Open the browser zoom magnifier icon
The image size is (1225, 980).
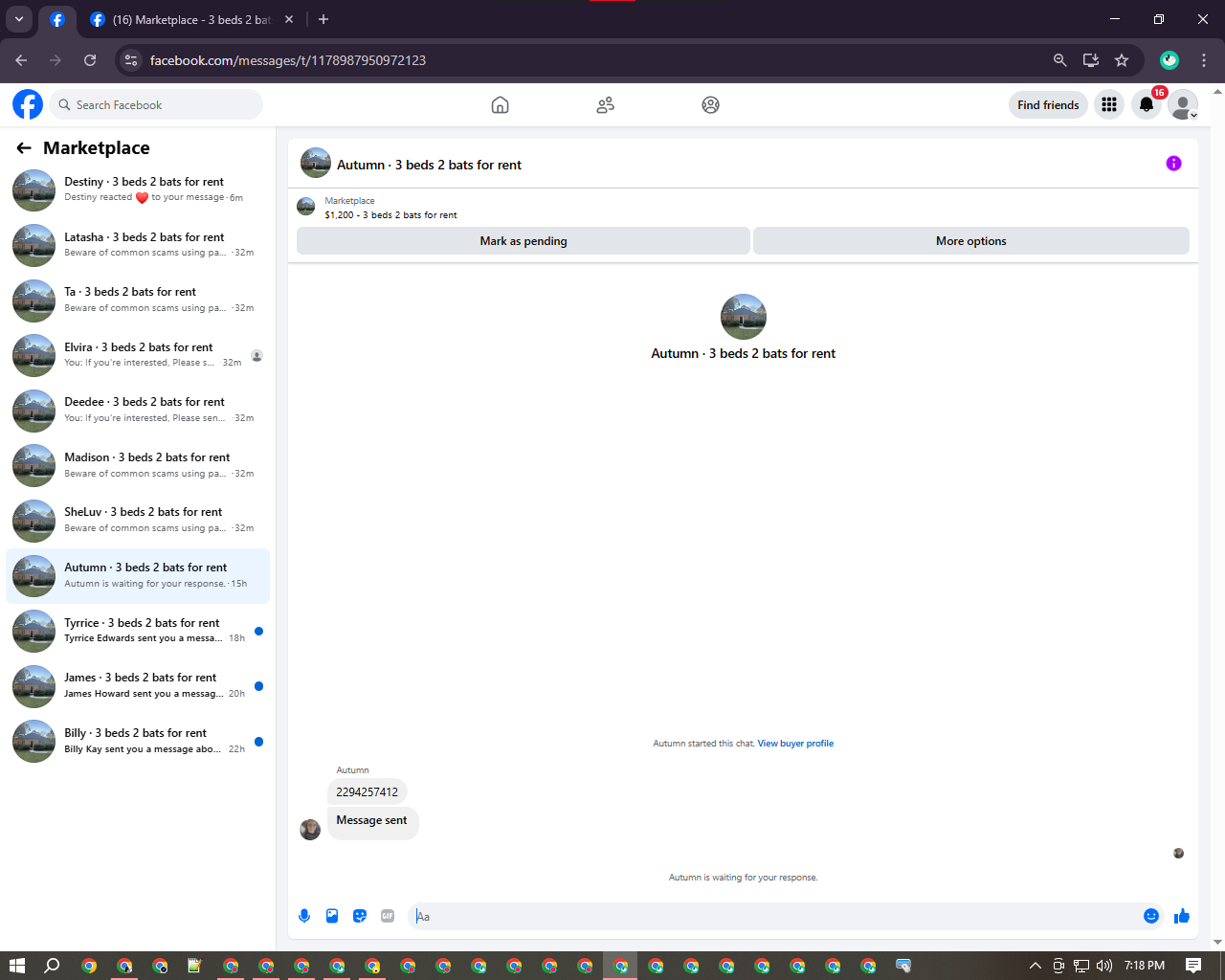coord(1059,60)
